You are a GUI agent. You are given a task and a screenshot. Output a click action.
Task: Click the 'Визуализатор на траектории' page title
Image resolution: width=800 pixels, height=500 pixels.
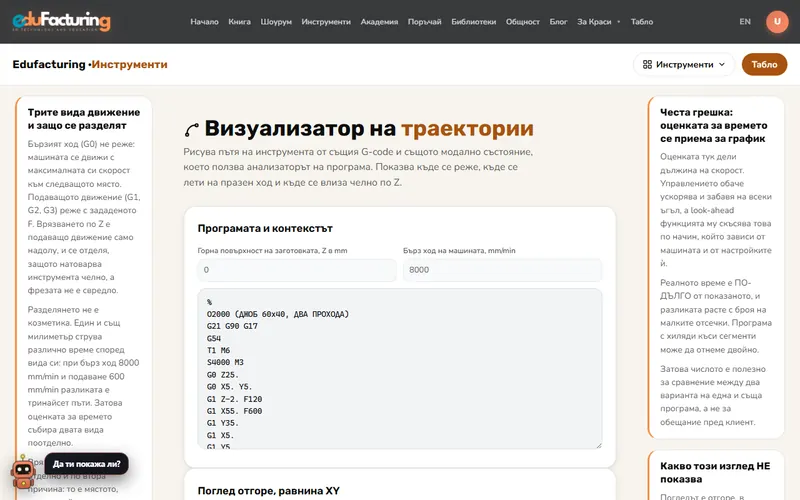[x=369, y=129]
